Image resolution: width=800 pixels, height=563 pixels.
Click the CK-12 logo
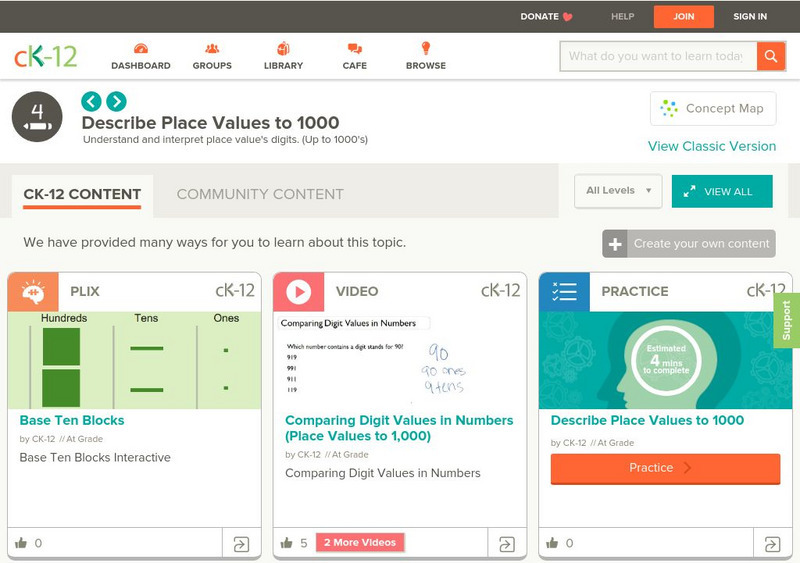click(45, 56)
